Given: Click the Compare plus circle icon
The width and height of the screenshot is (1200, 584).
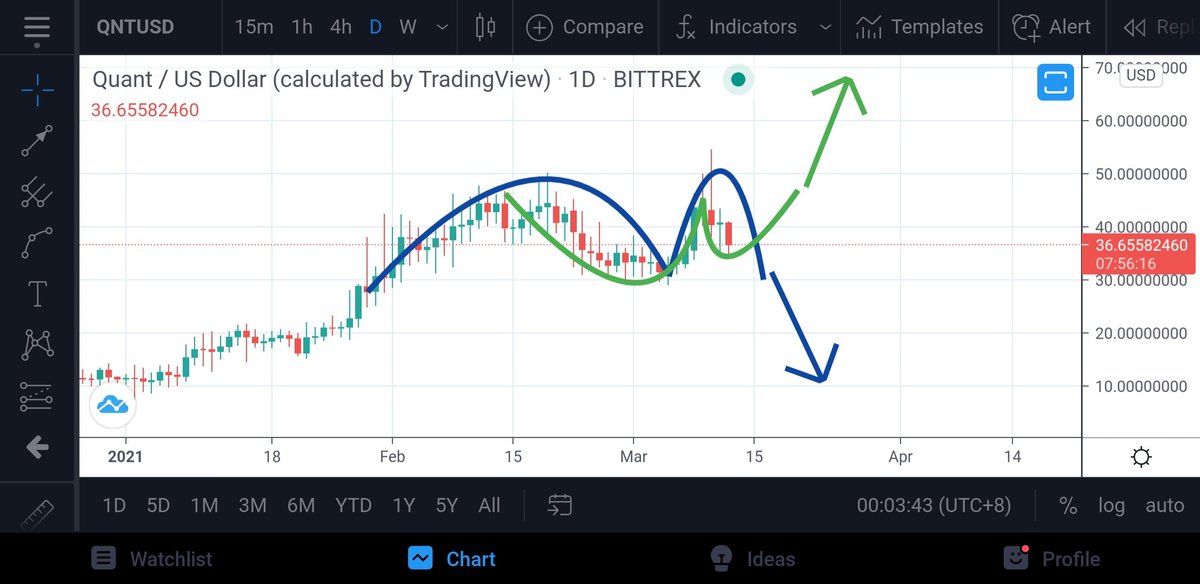Looking at the screenshot, I should click(540, 27).
